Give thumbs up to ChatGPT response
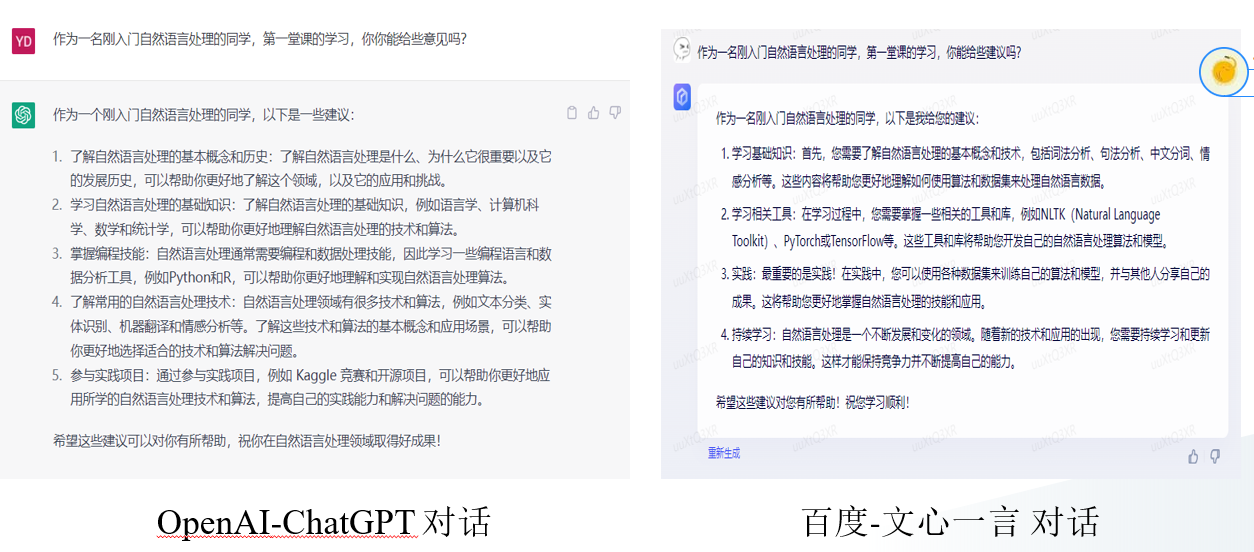This screenshot has height=552, width=1254. 594,113
